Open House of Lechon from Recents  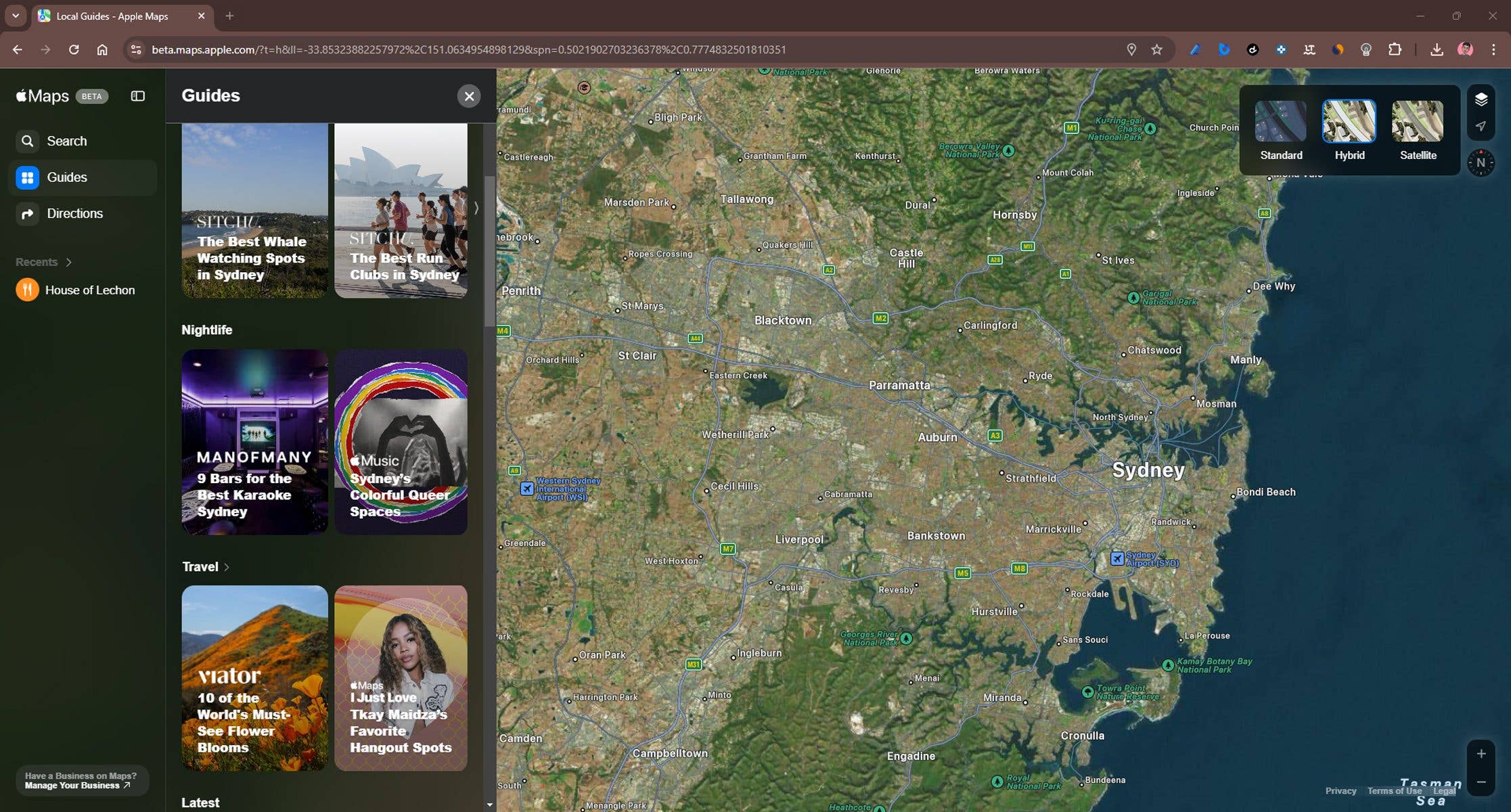coord(89,290)
